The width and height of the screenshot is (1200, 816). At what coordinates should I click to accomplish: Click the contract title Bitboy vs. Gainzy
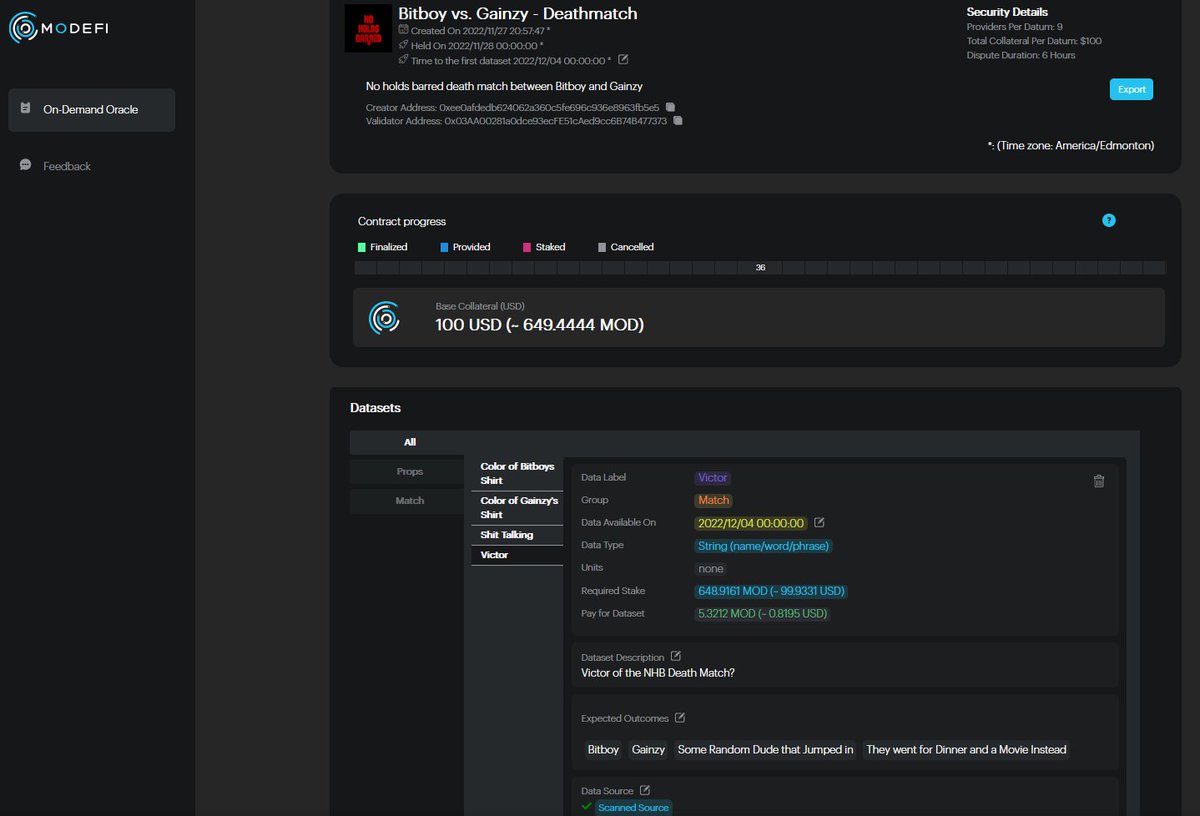[x=517, y=13]
